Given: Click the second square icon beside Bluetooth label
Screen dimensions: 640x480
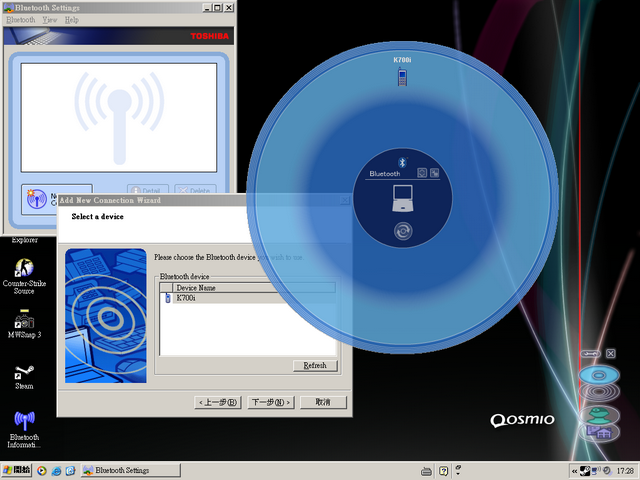Looking at the screenshot, I should pyautogui.click(x=434, y=173).
